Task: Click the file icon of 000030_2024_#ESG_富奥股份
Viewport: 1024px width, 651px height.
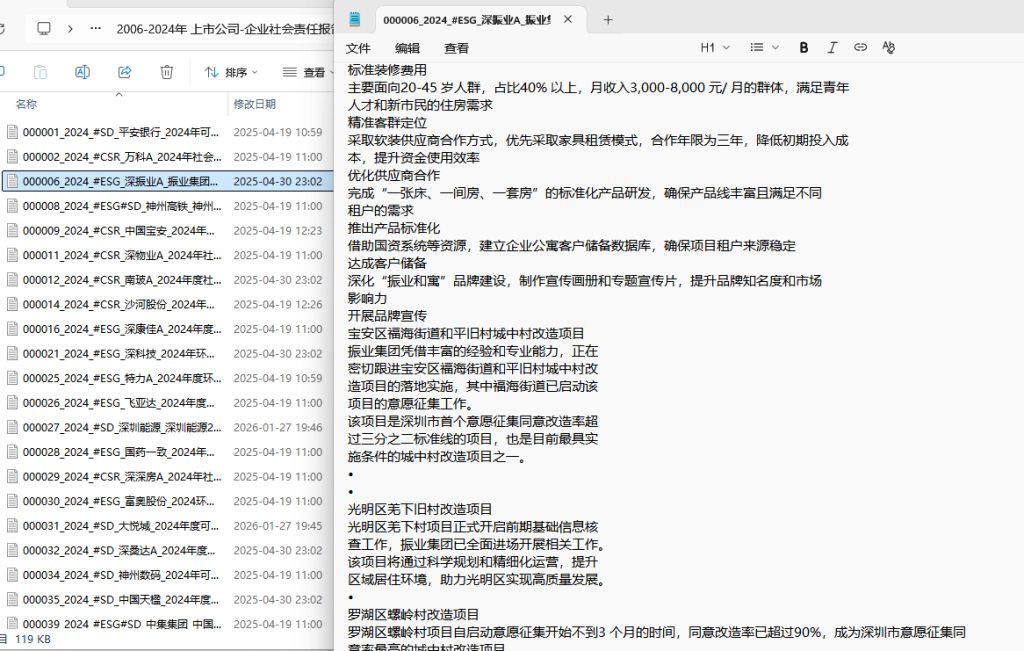Action: click(12, 501)
